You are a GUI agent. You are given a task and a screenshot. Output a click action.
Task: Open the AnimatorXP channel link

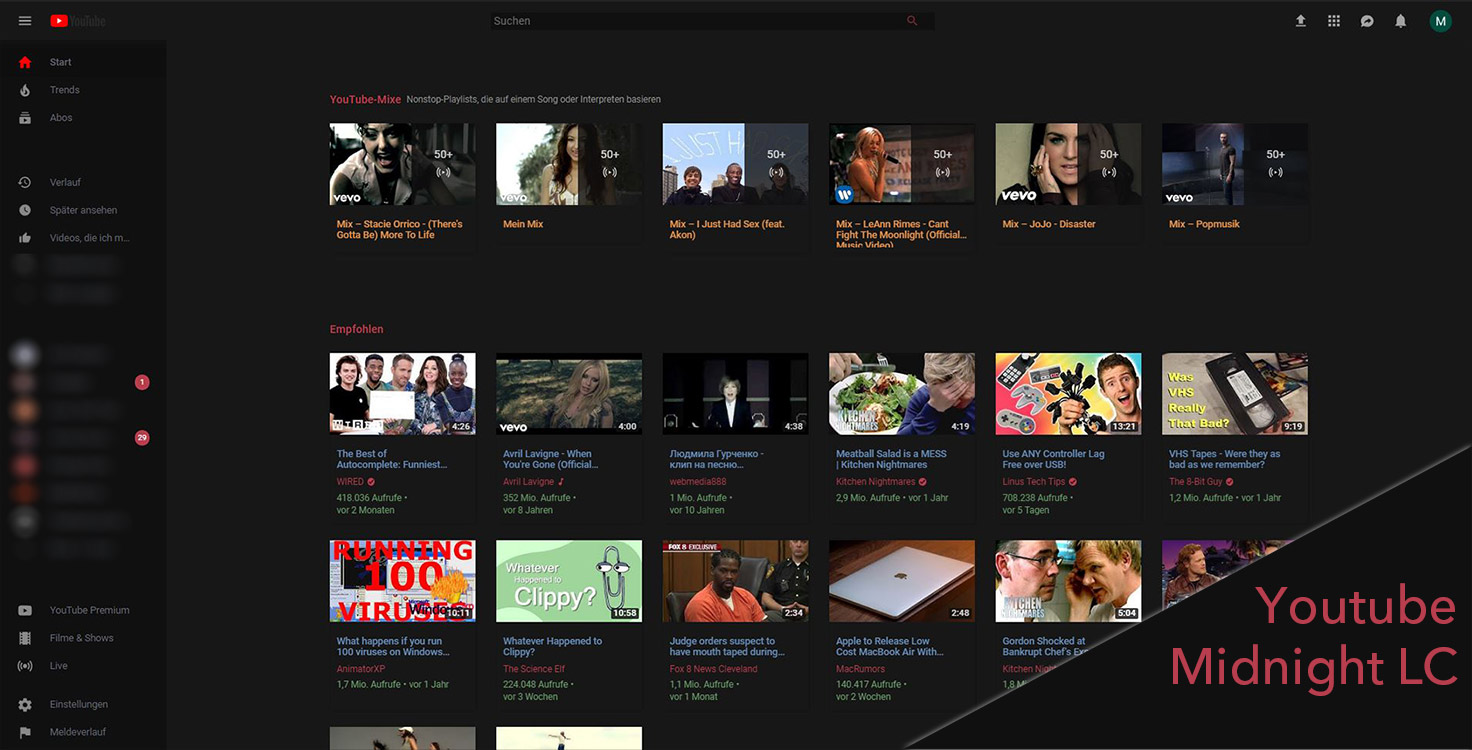pyautogui.click(x=361, y=669)
